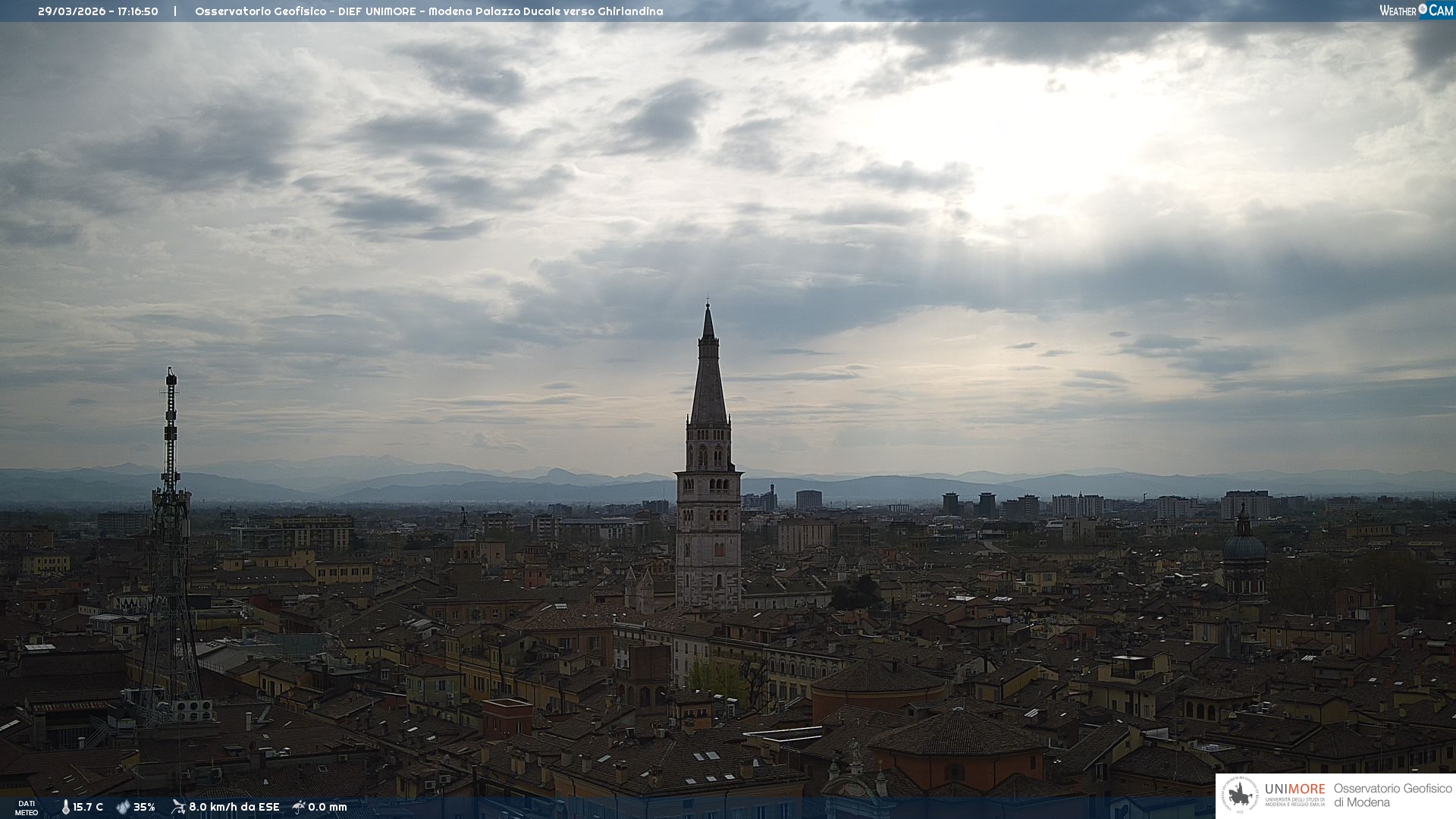The image size is (1456, 819).
Task: Click the 0.0 mm rainfall value
Action: [328, 807]
